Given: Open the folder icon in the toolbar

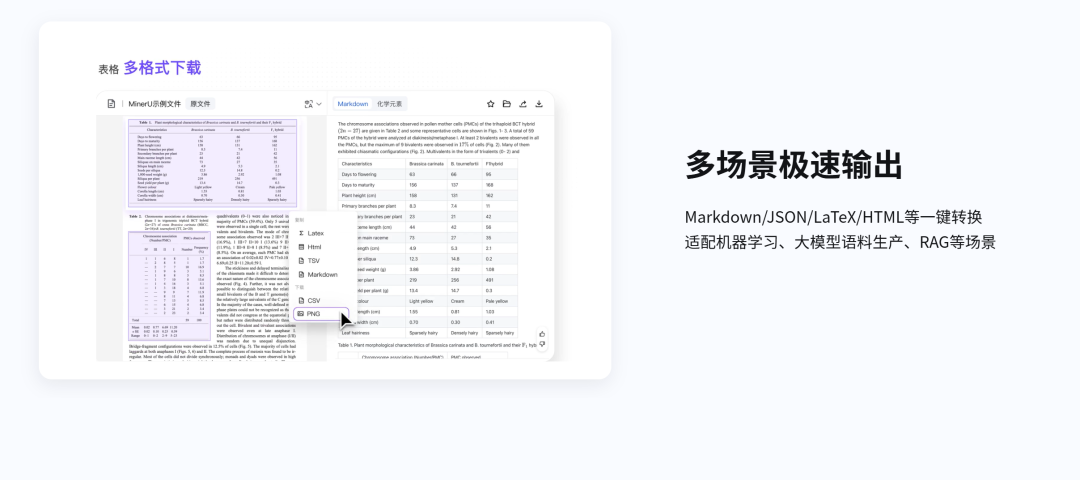Looking at the screenshot, I should click(507, 104).
